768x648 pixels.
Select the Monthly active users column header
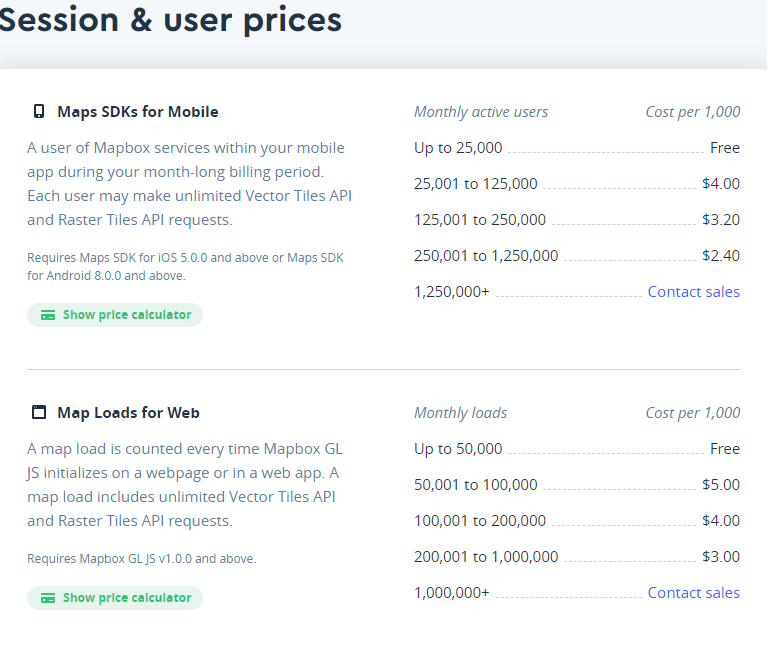pyautogui.click(x=481, y=112)
